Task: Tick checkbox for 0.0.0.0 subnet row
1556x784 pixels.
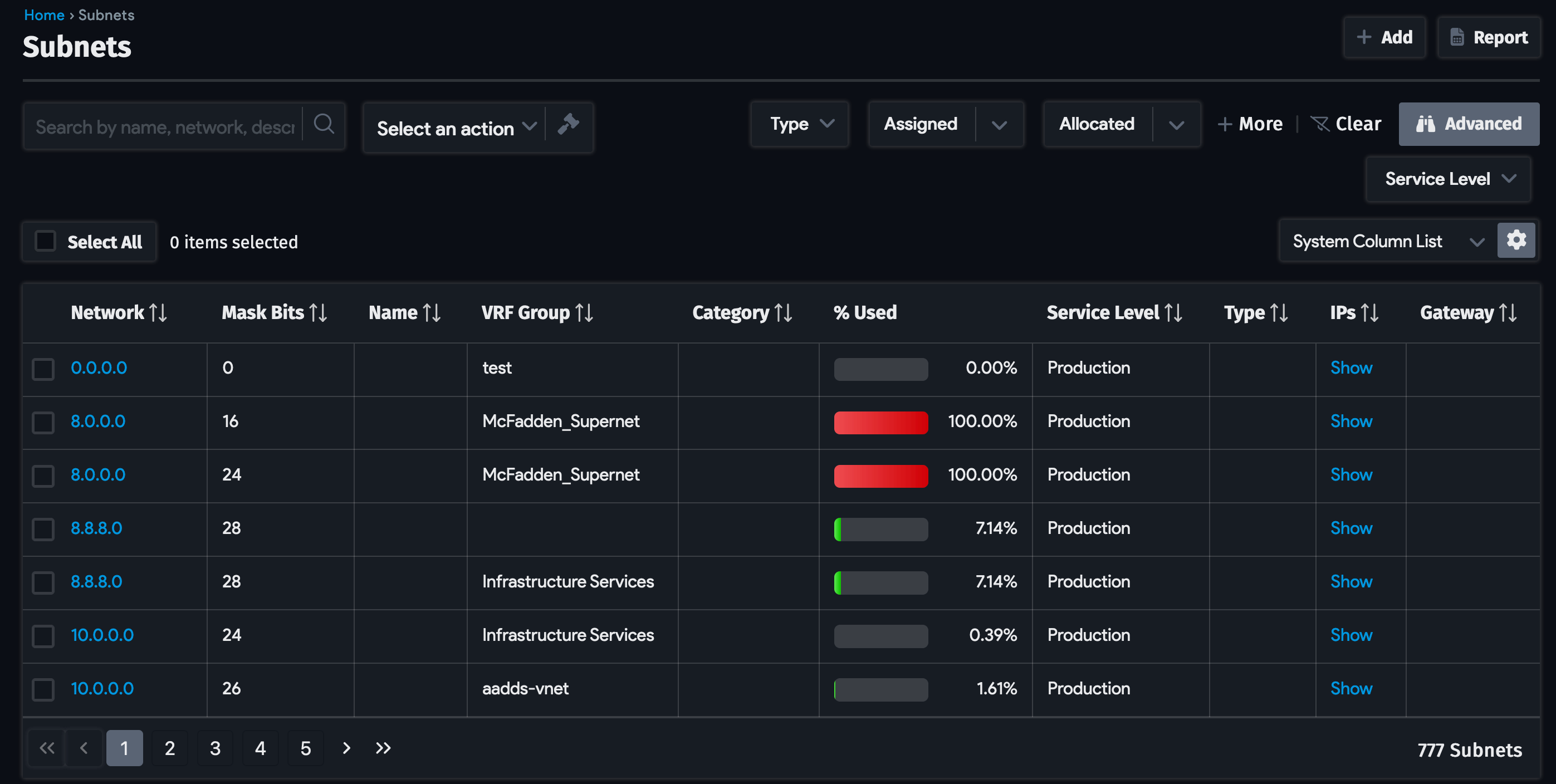Action: 43,369
